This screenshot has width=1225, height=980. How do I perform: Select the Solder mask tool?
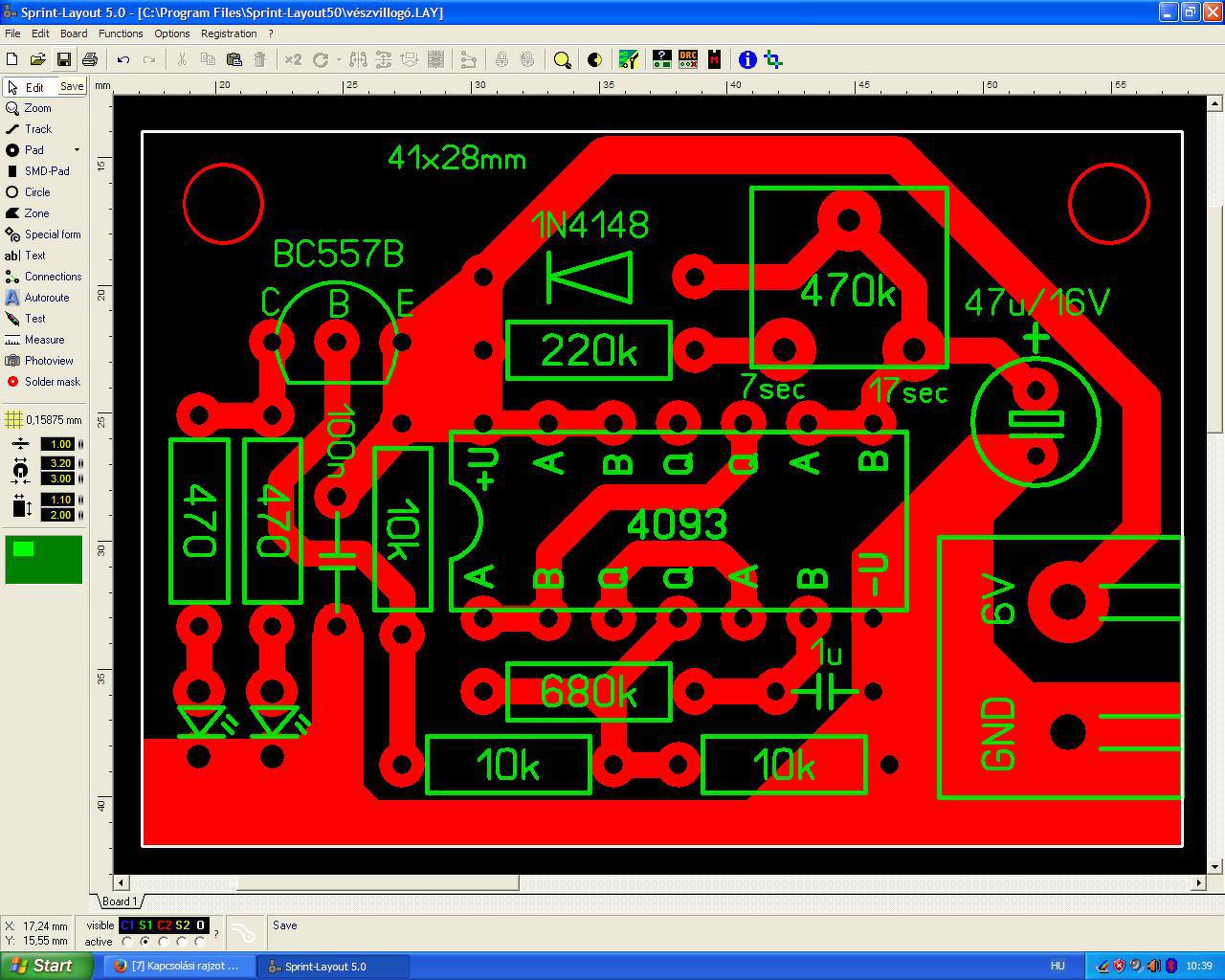click(43, 382)
